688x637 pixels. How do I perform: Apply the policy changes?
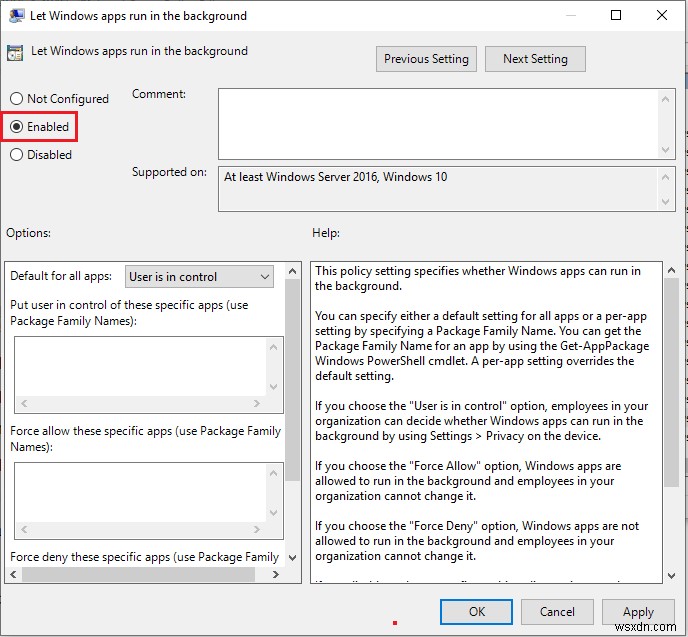coord(638,612)
